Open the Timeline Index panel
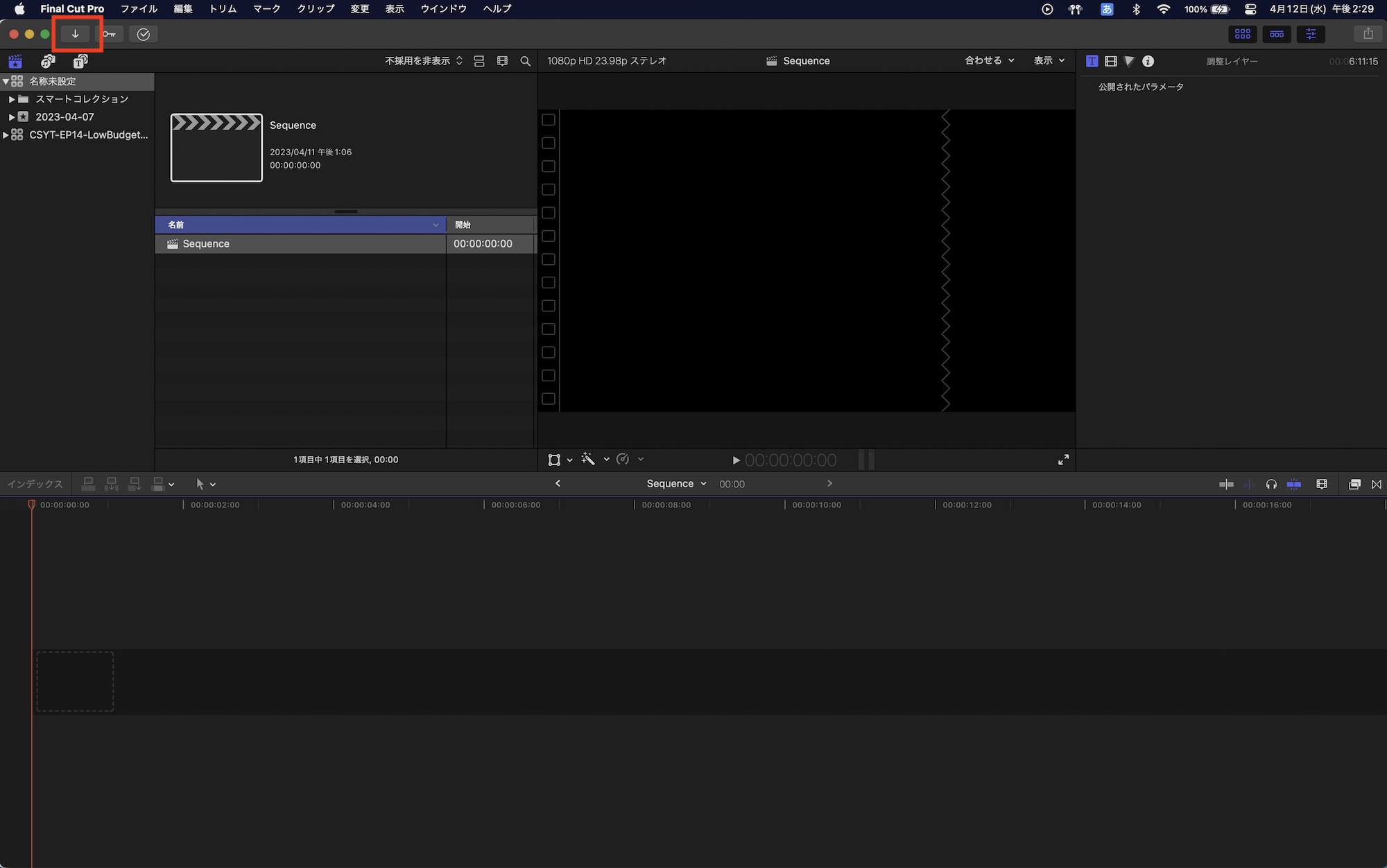Screen dimensions: 1387x868 (35, 484)
